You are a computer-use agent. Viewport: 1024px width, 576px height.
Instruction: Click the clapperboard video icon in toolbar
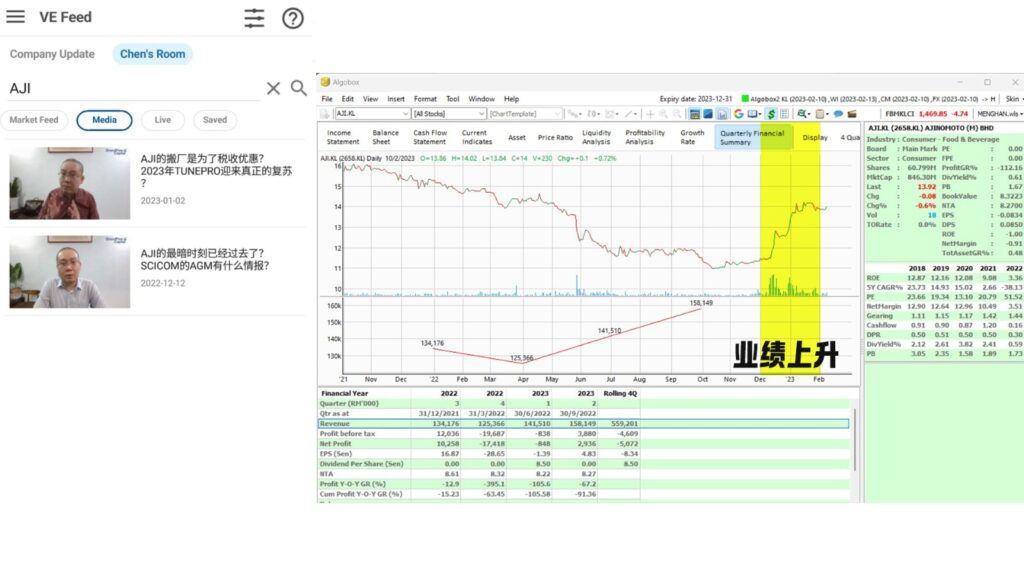point(852,114)
